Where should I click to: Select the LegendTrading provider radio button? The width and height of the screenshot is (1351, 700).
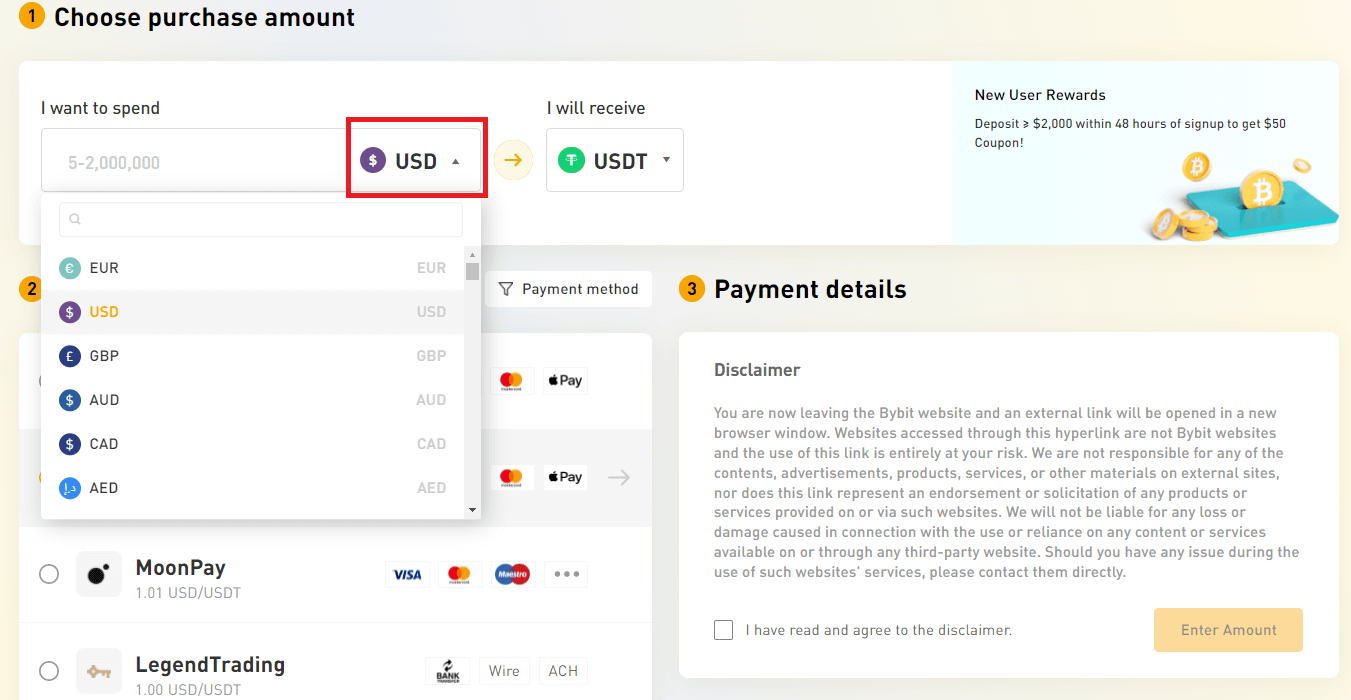pos(49,671)
